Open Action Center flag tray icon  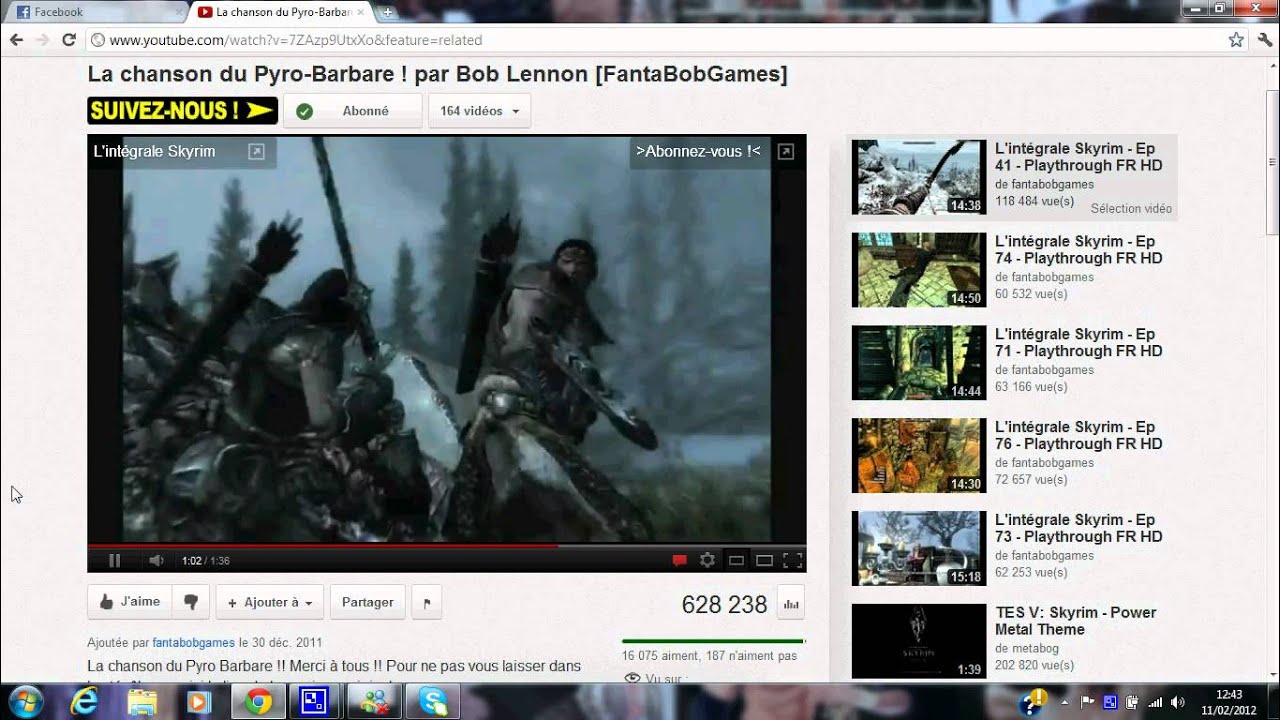click(x=1088, y=702)
